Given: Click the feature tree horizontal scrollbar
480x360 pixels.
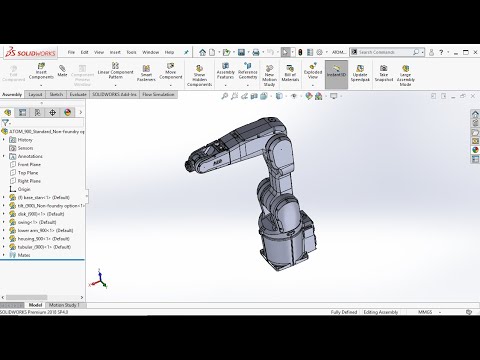Looking at the screenshot, I should 27,297.
